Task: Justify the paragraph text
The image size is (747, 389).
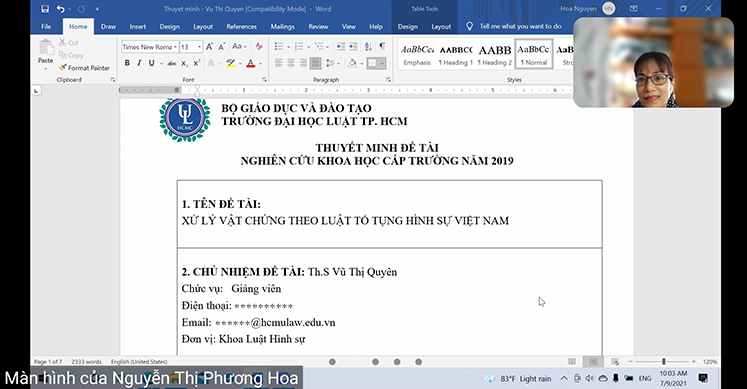Action: coord(315,63)
